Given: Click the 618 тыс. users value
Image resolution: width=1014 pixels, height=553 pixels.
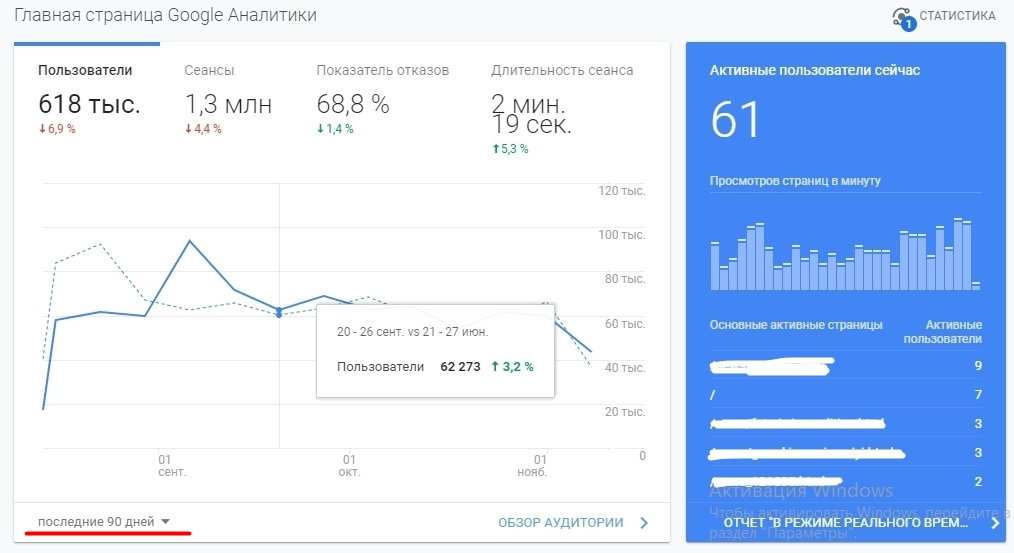Looking at the screenshot, I should 89,103.
